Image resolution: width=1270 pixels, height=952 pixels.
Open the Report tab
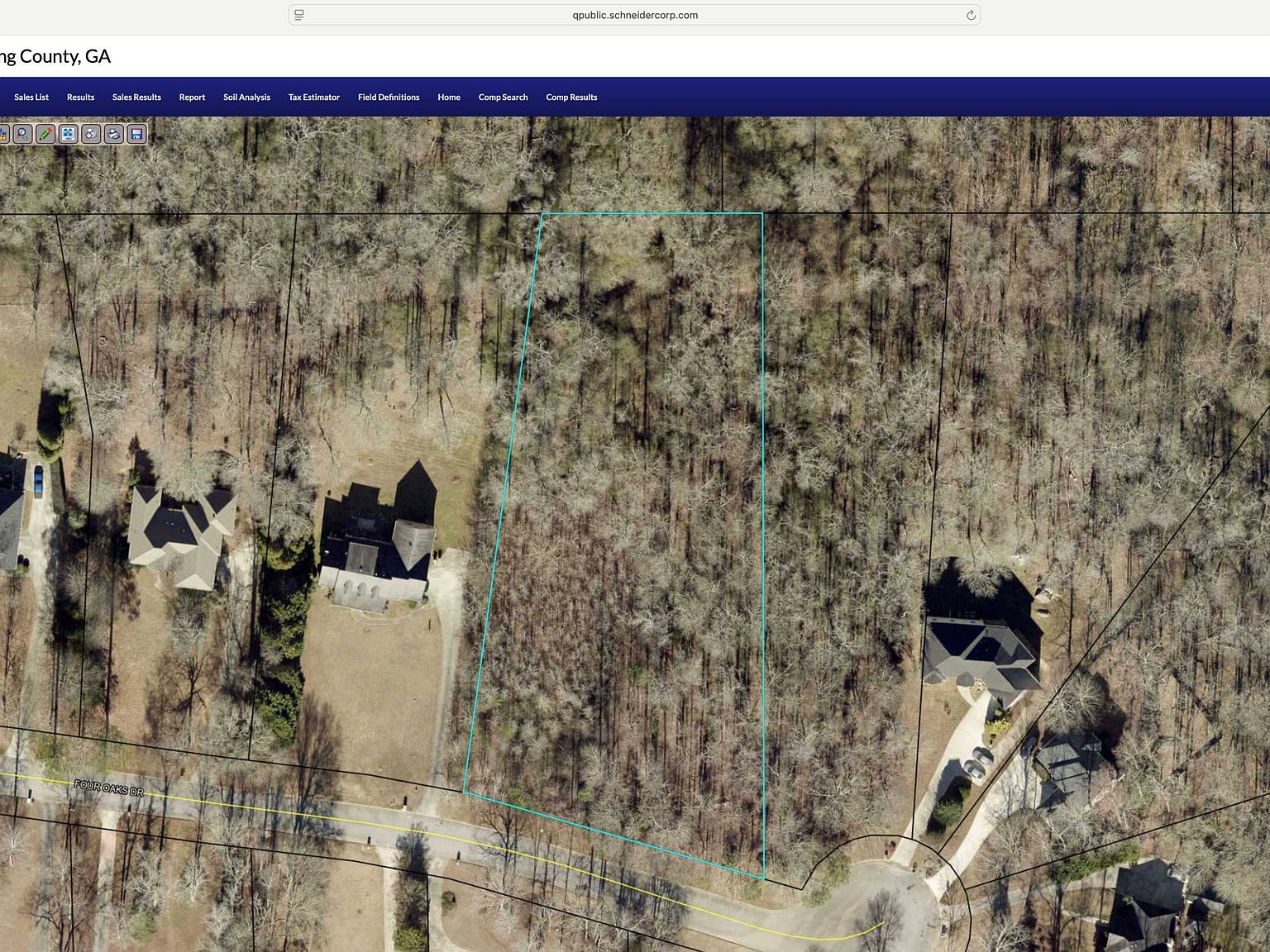coord(191,97)
